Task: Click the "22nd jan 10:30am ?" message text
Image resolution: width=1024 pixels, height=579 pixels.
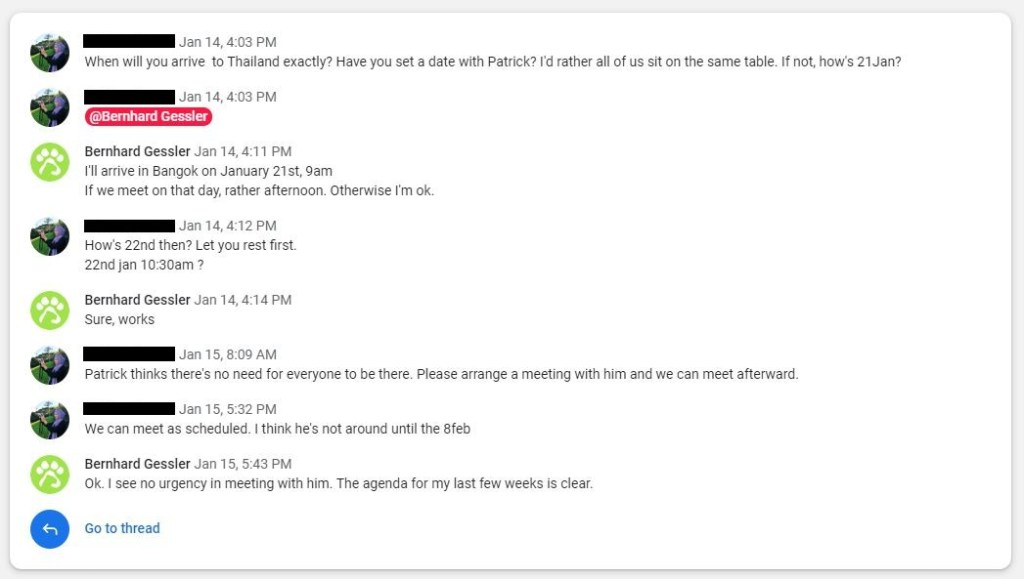Action: 144,265
